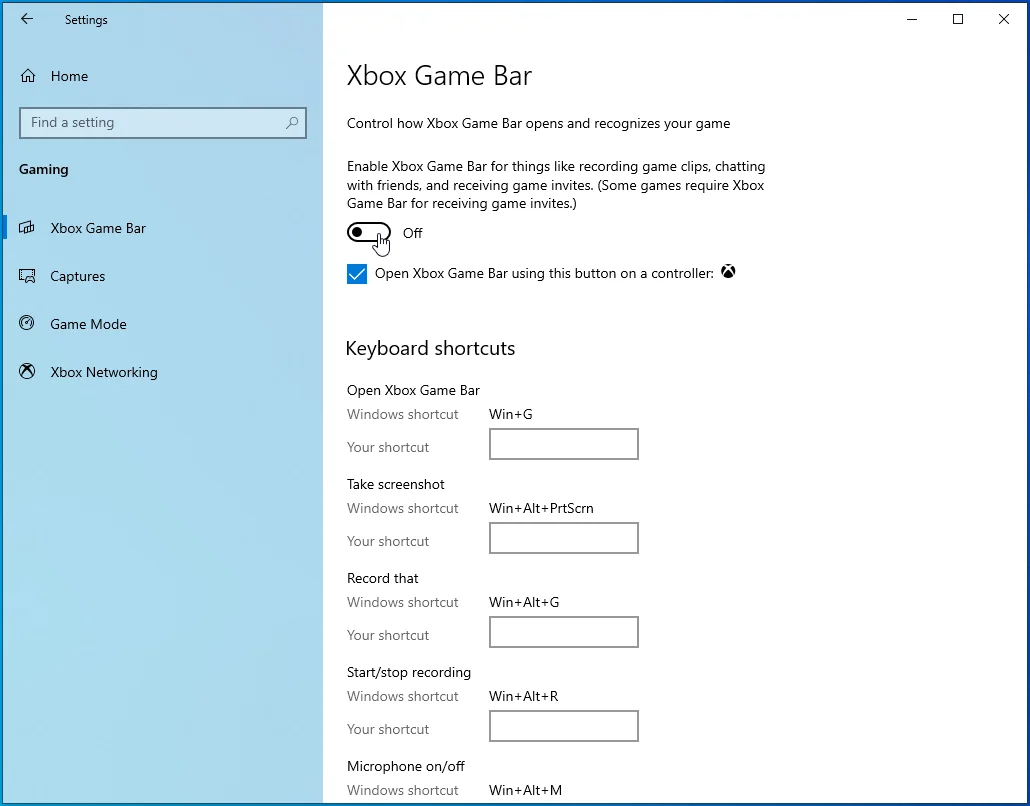Click Your shortcut field for Record that
Image resolution: width=1030 pixels, height=806 pixels.
tap(564, 632)
